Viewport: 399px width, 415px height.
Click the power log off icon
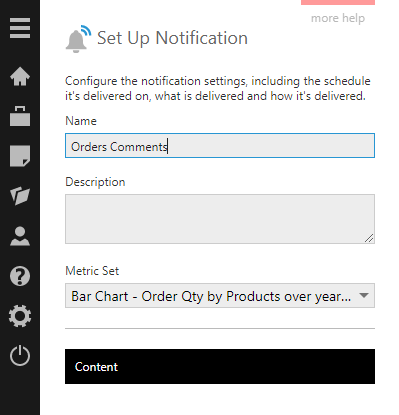pyautogui.click(x=20, y=356)
